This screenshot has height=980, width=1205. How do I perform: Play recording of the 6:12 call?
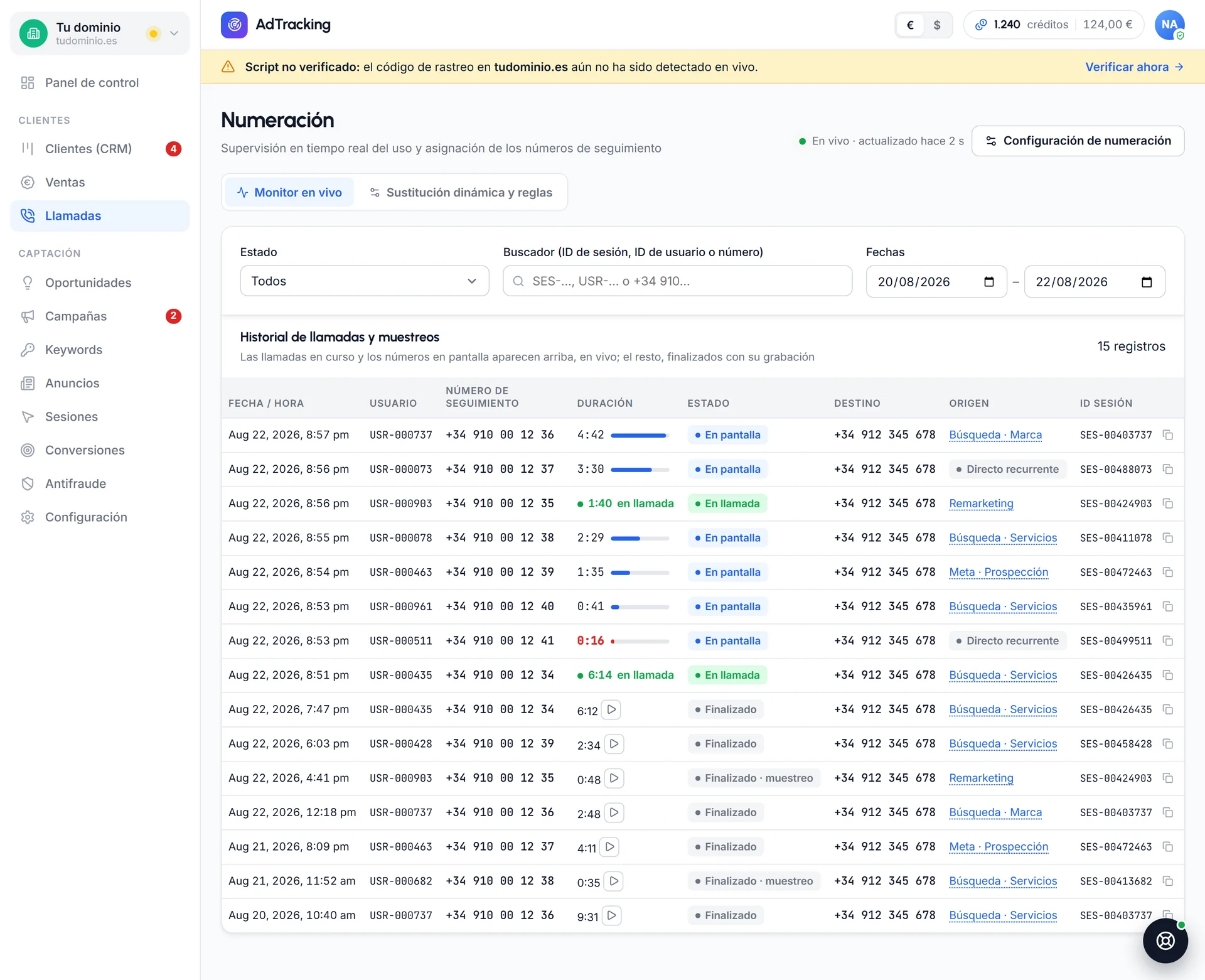click(611, 709)
